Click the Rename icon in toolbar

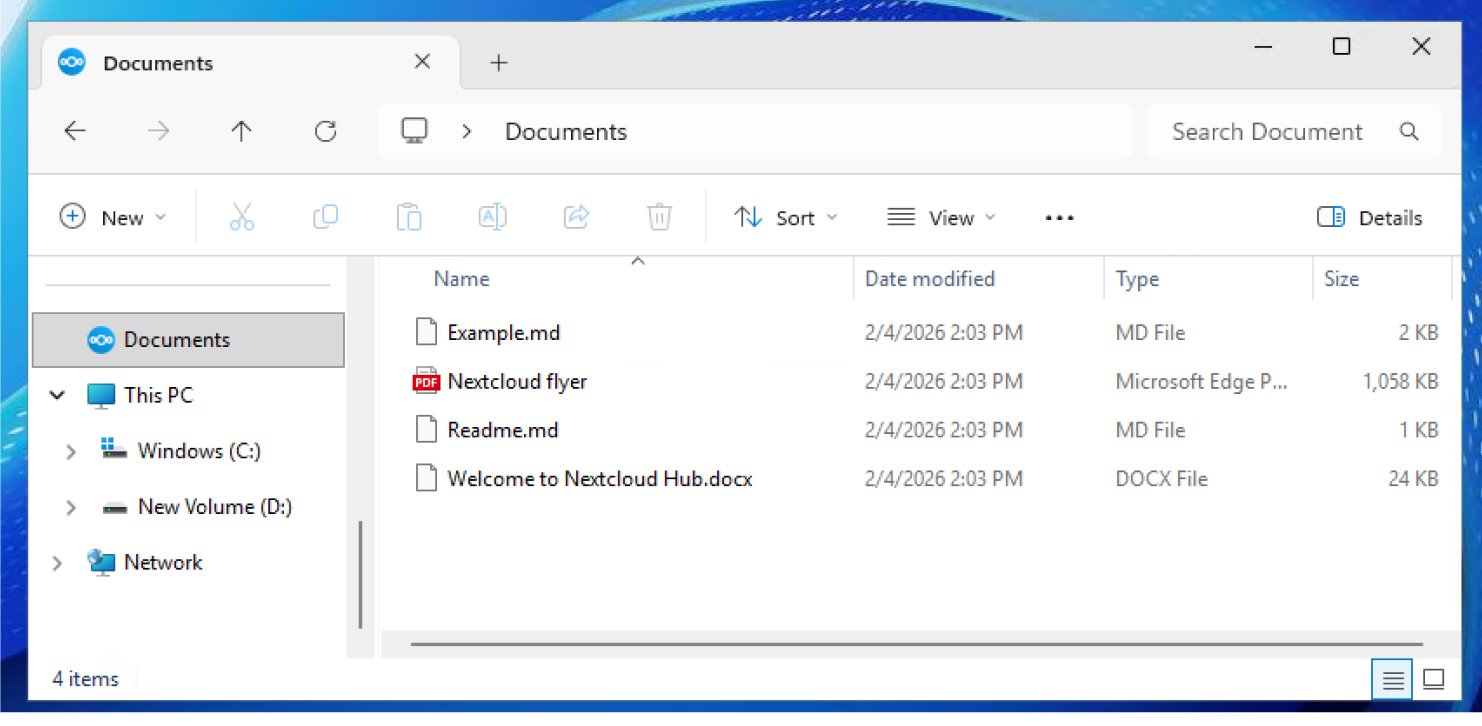(x=492, y=217)
